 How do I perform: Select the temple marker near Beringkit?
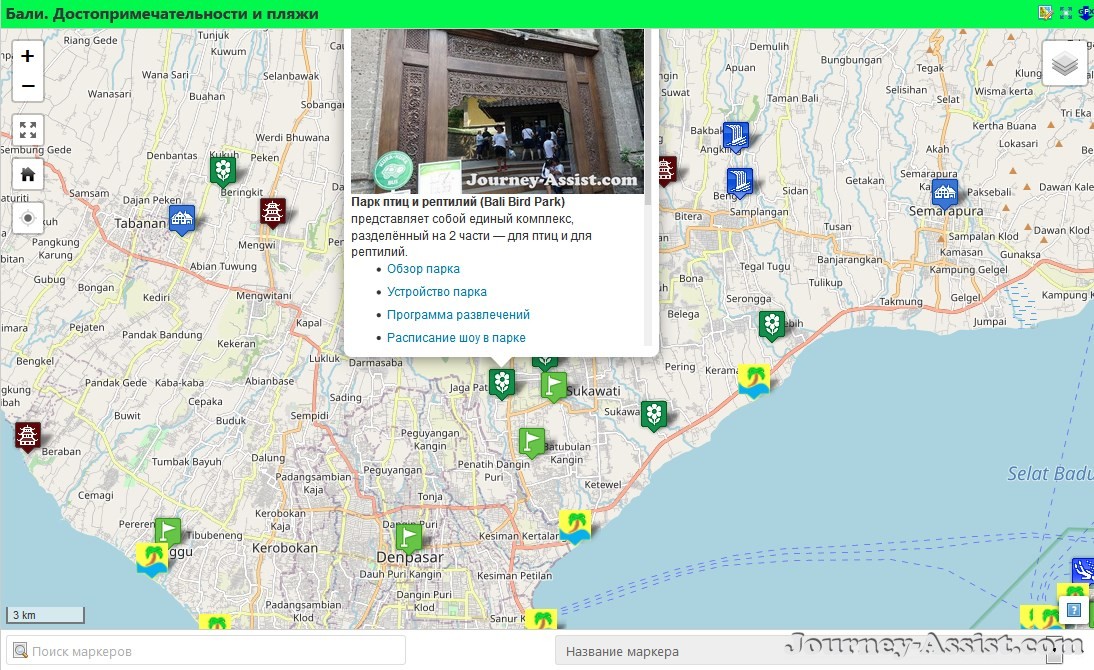pos(273,212)
